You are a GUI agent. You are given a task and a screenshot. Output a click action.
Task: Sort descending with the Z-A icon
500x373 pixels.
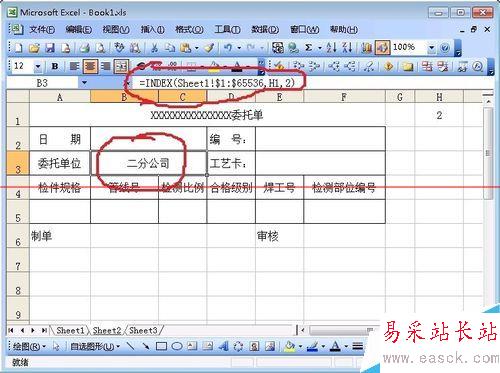pyautogui.click(x=347, y=48)
